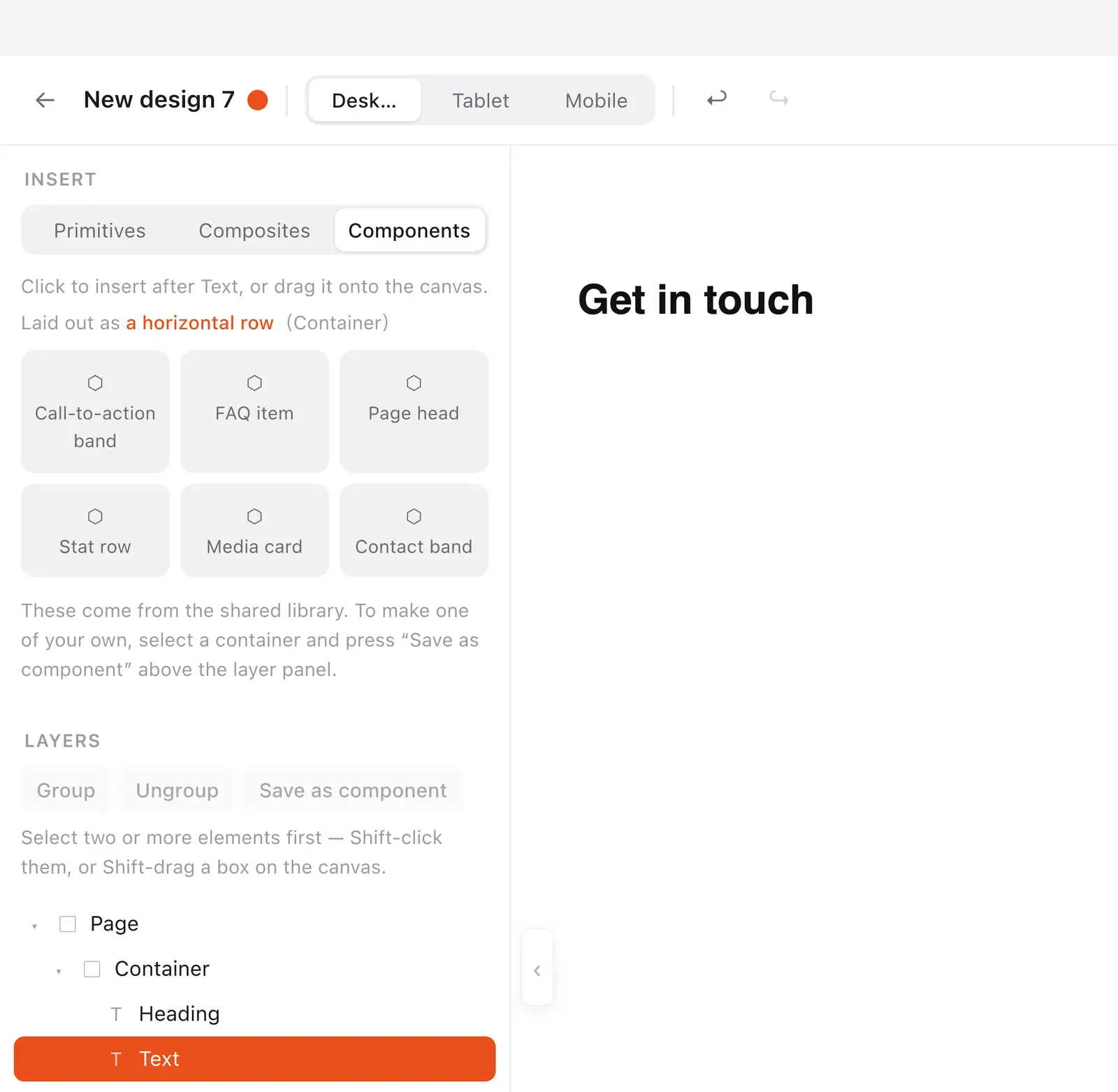The width and height of the screenshot is (1118, 1092).
Task: Open the Primitives insert tab
Action: [100, 230]
